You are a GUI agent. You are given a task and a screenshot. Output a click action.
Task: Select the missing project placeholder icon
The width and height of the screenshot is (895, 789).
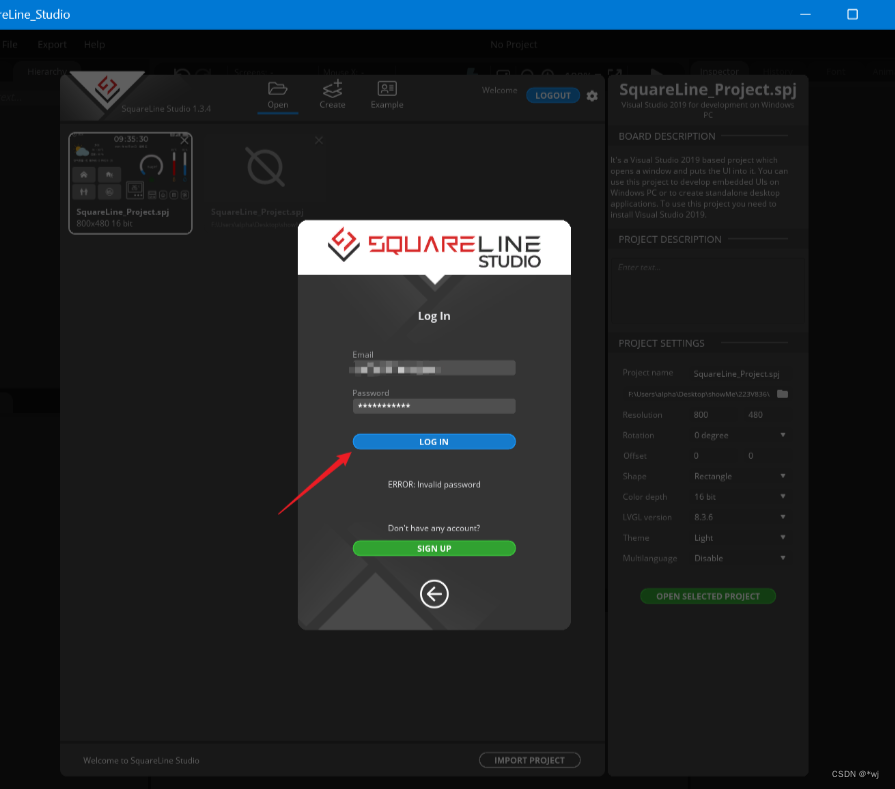tap(265, 167)
